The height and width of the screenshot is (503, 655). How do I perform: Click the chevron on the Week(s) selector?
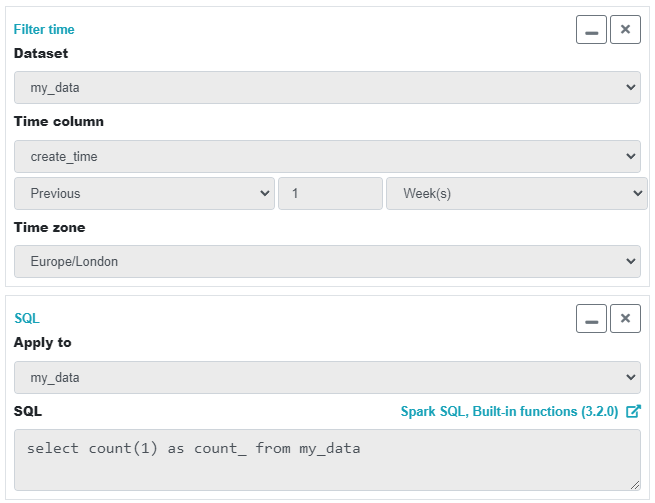637,193
